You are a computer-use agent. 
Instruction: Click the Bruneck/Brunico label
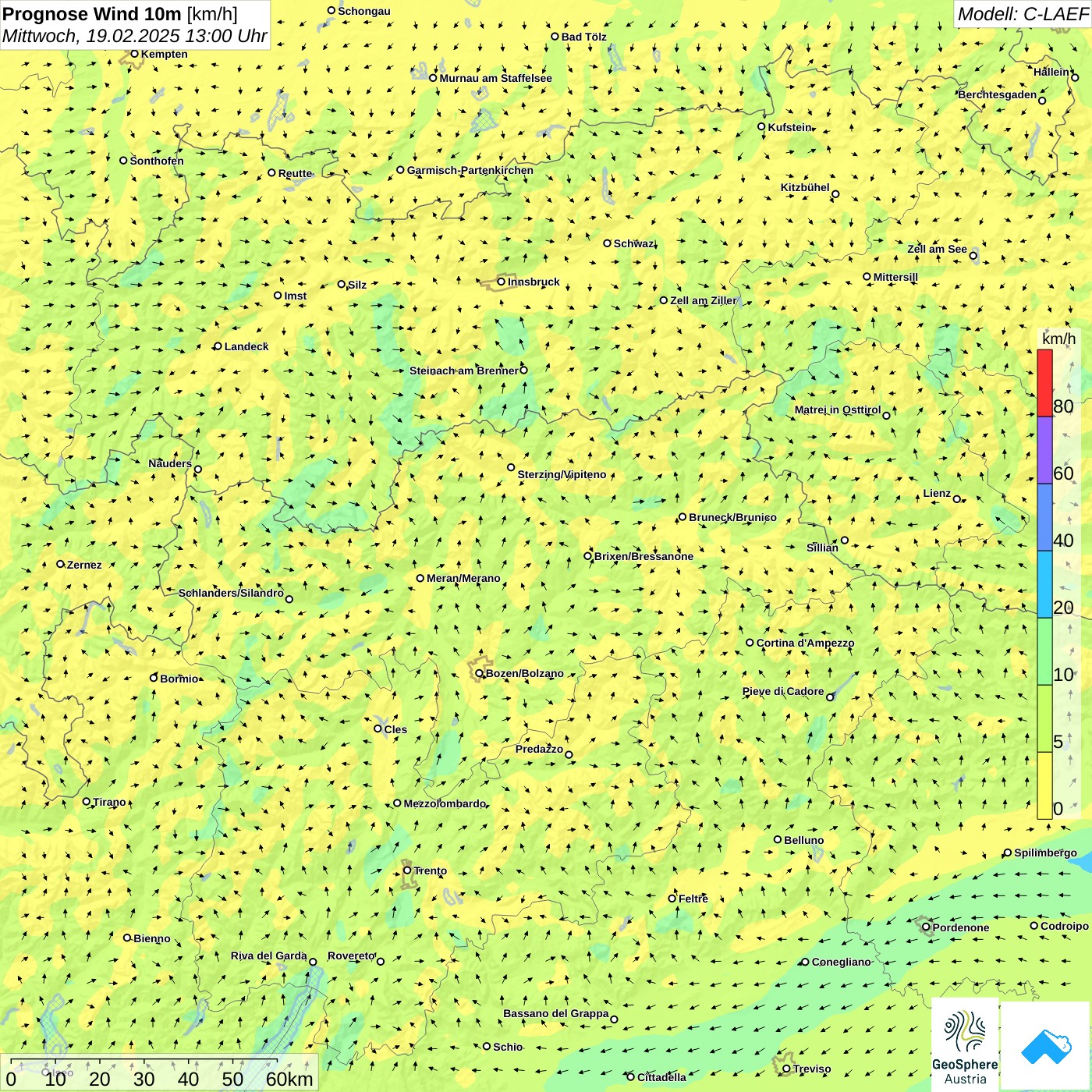(732, 517)
